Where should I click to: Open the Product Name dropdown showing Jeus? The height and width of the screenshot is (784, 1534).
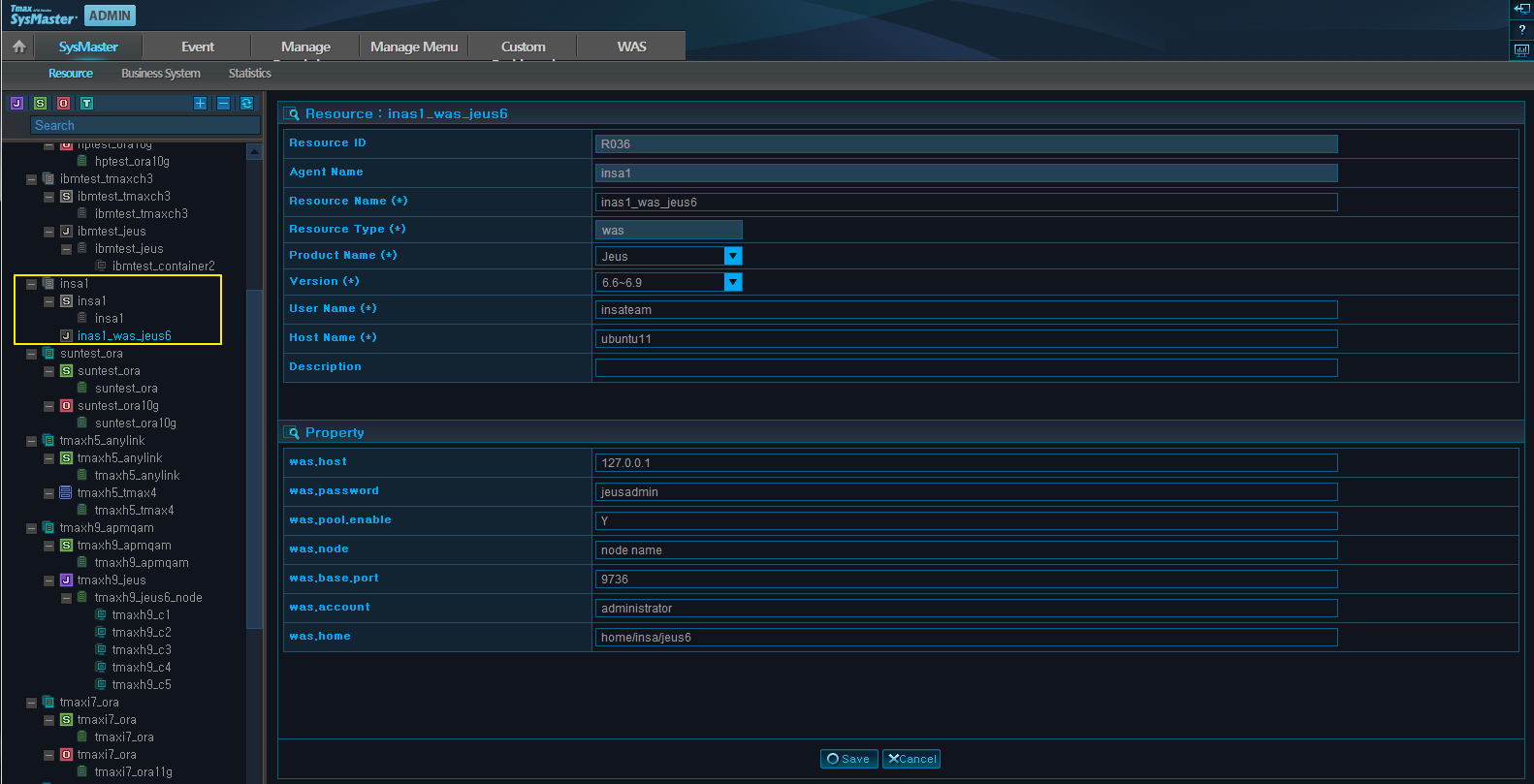pos(733,256)
